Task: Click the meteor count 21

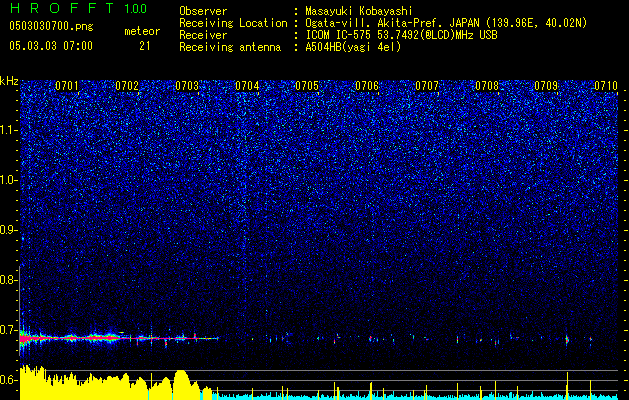Action: pyautogui.click(x=145, y=46)
